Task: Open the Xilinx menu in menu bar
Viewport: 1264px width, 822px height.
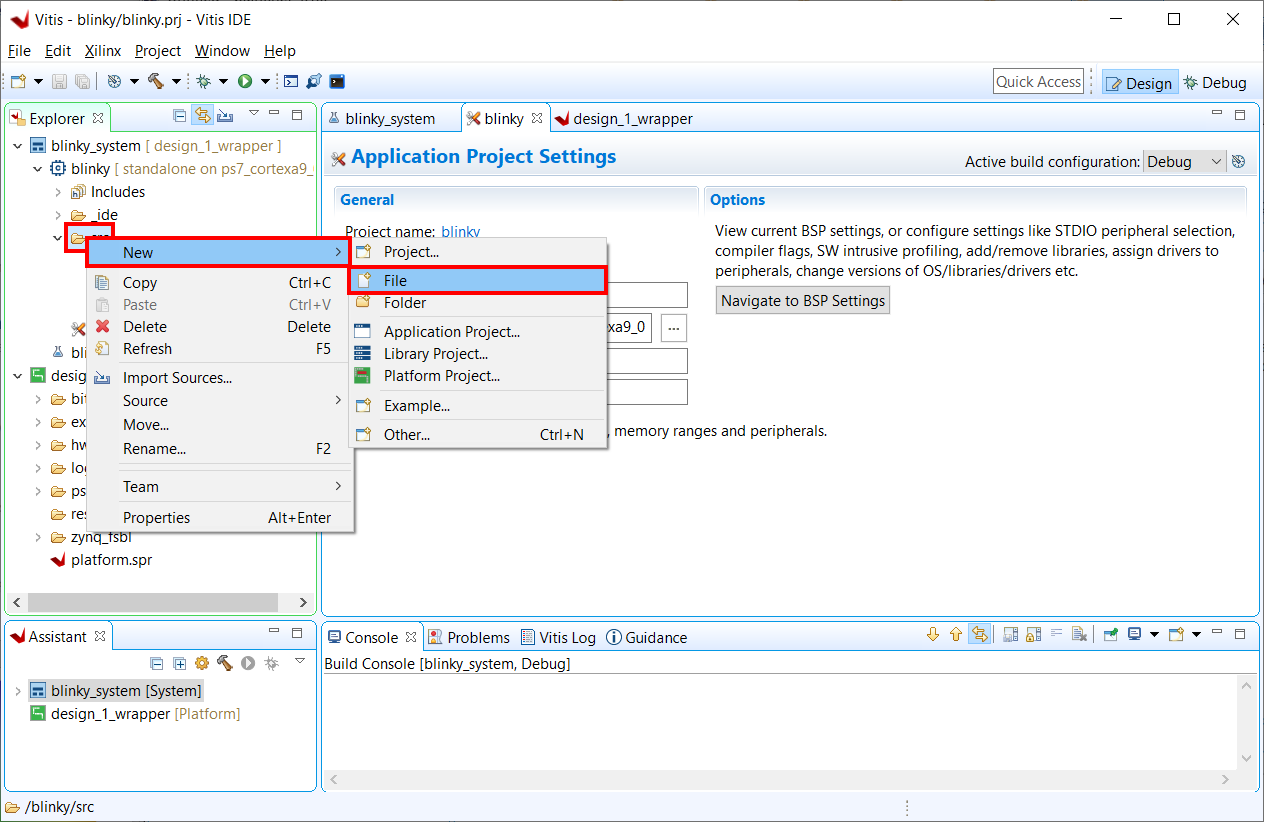Action: pos(103,51)
